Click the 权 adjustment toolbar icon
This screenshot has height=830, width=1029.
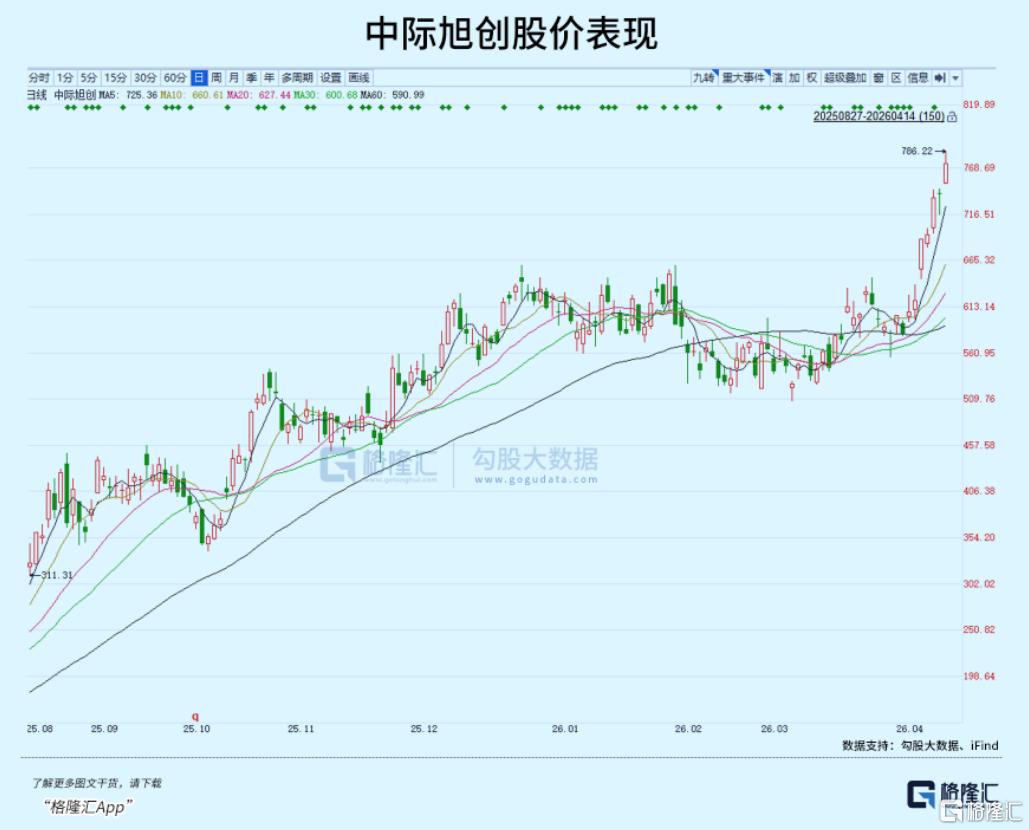[x=811, y=77]
